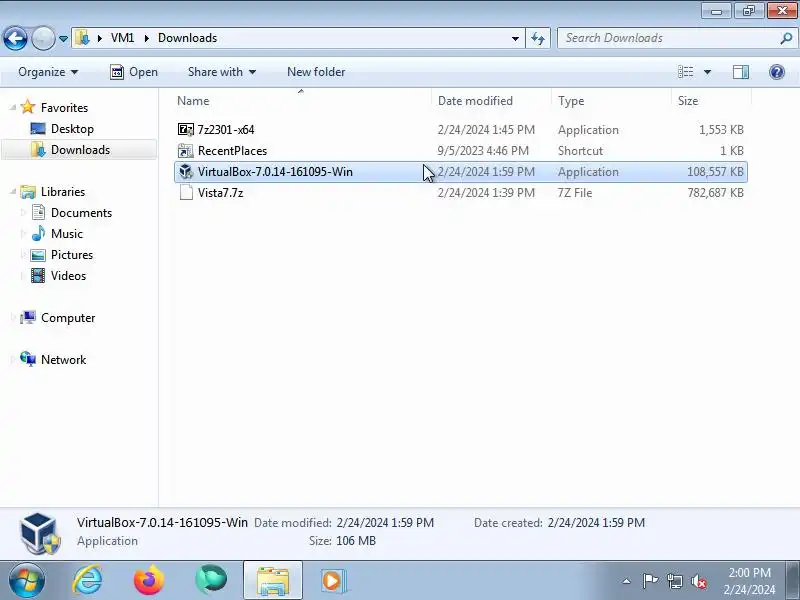Viewport: 800px width, 600px height.
Task: Refresh the folder with the refresh icon
Action: click(x=538, y=38)
